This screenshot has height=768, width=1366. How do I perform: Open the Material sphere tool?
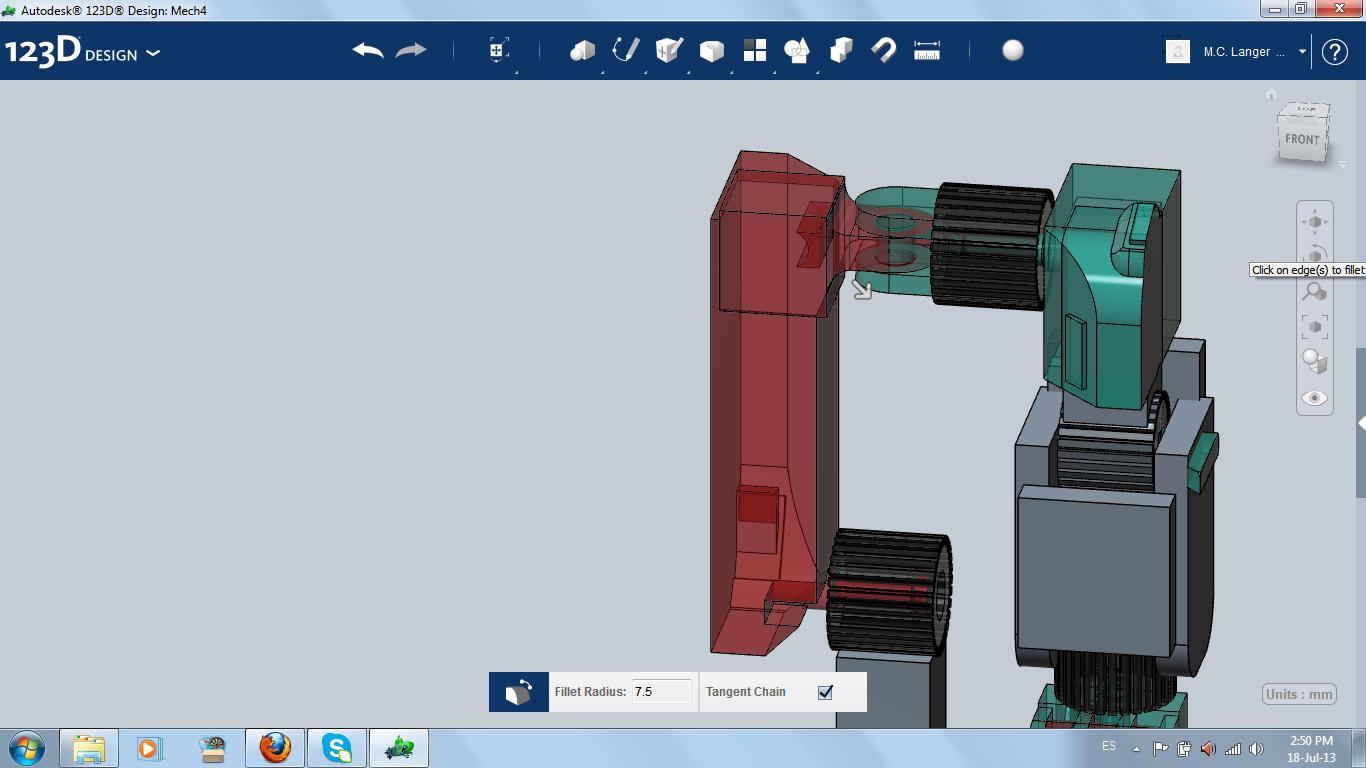(x=1013, y=51)
